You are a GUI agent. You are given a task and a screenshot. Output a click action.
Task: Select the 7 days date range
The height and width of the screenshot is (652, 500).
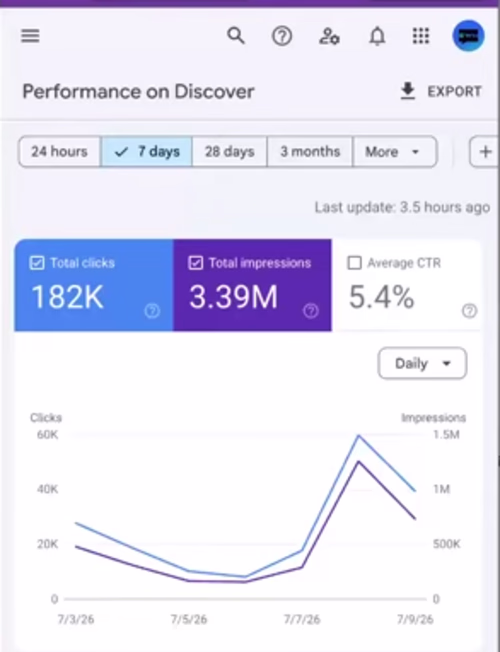(x=147, y=152)
